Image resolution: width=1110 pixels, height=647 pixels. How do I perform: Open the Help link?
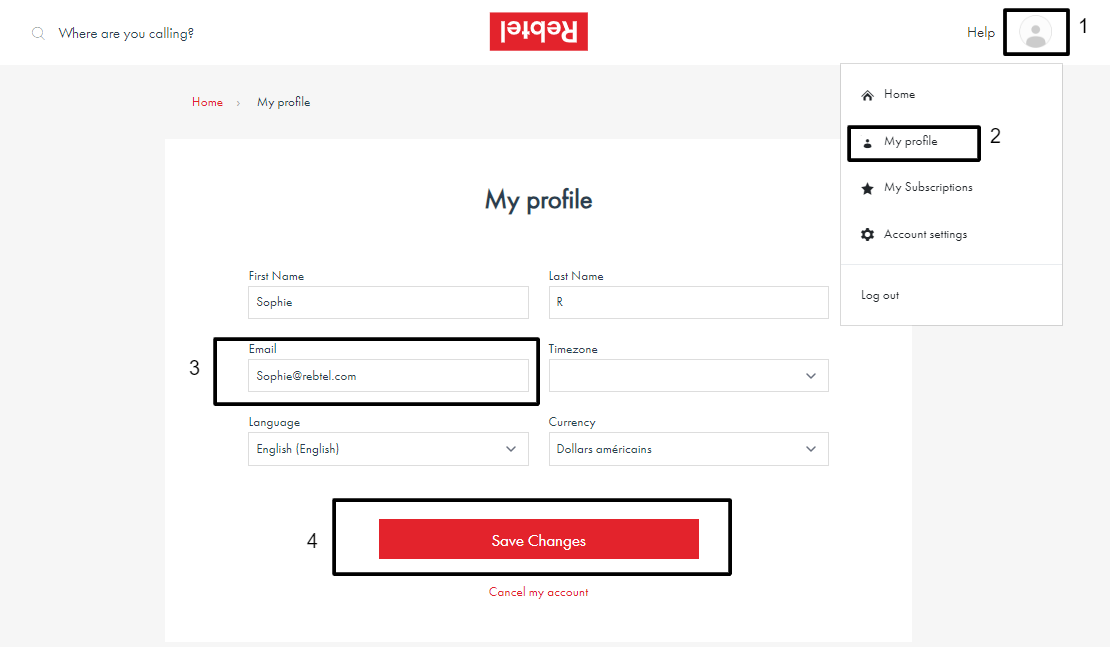[980, 33]
